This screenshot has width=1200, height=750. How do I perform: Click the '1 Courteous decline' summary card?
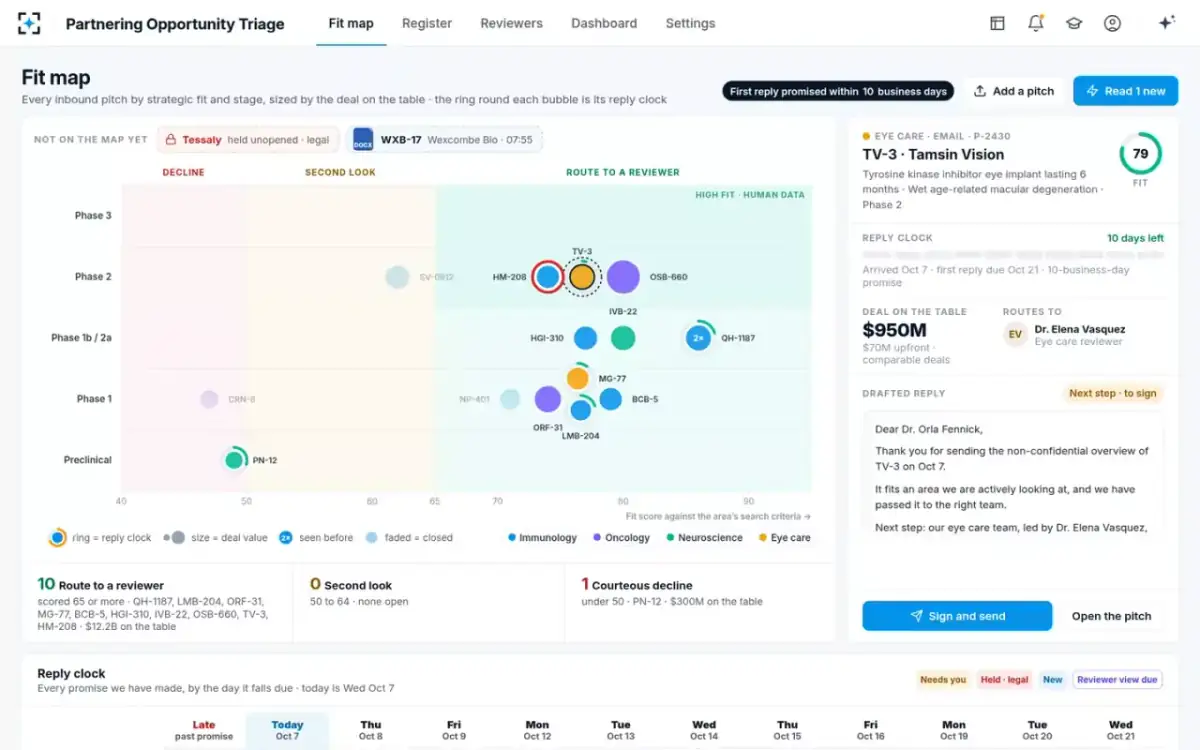[700, 603]
